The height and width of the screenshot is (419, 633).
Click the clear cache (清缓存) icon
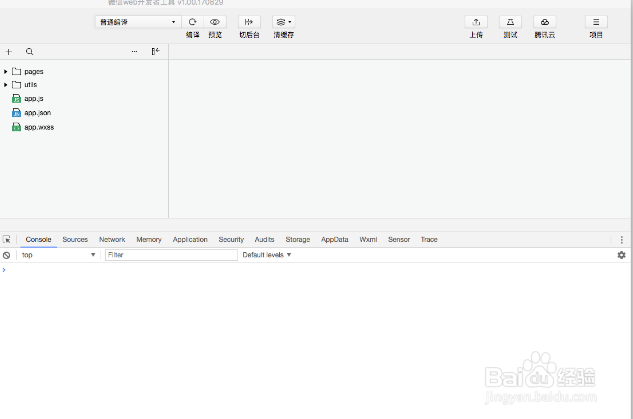[283, 22]
